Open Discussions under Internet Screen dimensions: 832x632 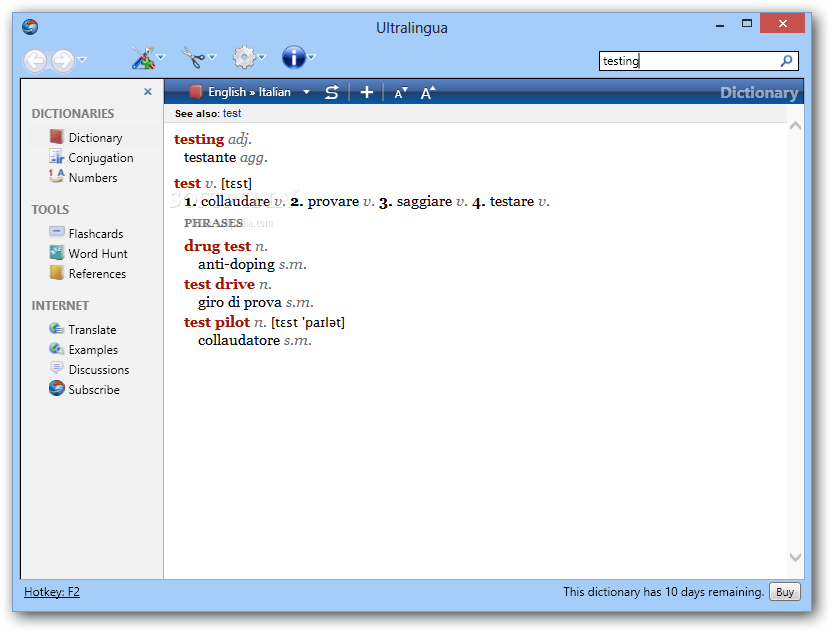pyautogui.click(x=99, y=370)
